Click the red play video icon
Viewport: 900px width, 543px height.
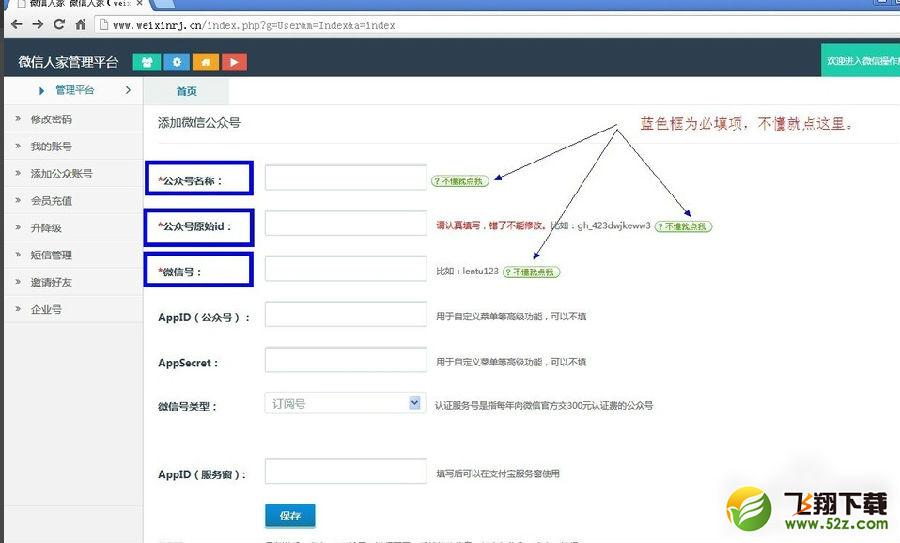(x=234, y=62)
